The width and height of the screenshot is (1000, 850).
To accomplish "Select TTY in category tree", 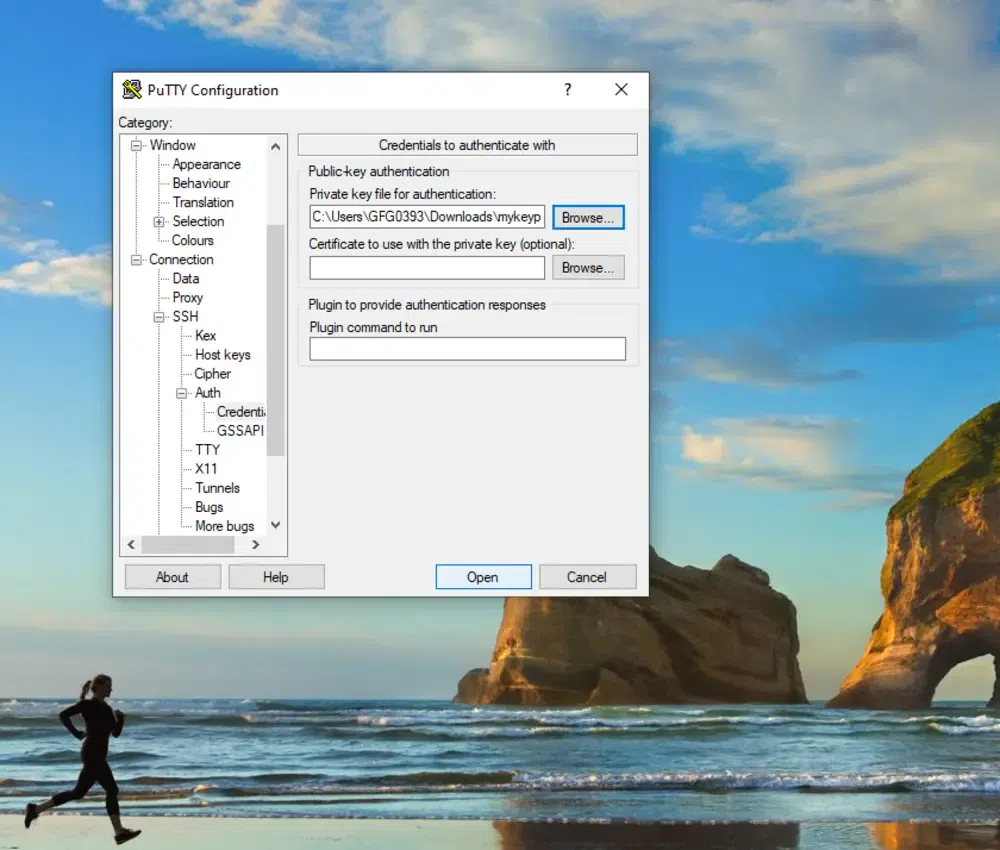I will [207, 450].
